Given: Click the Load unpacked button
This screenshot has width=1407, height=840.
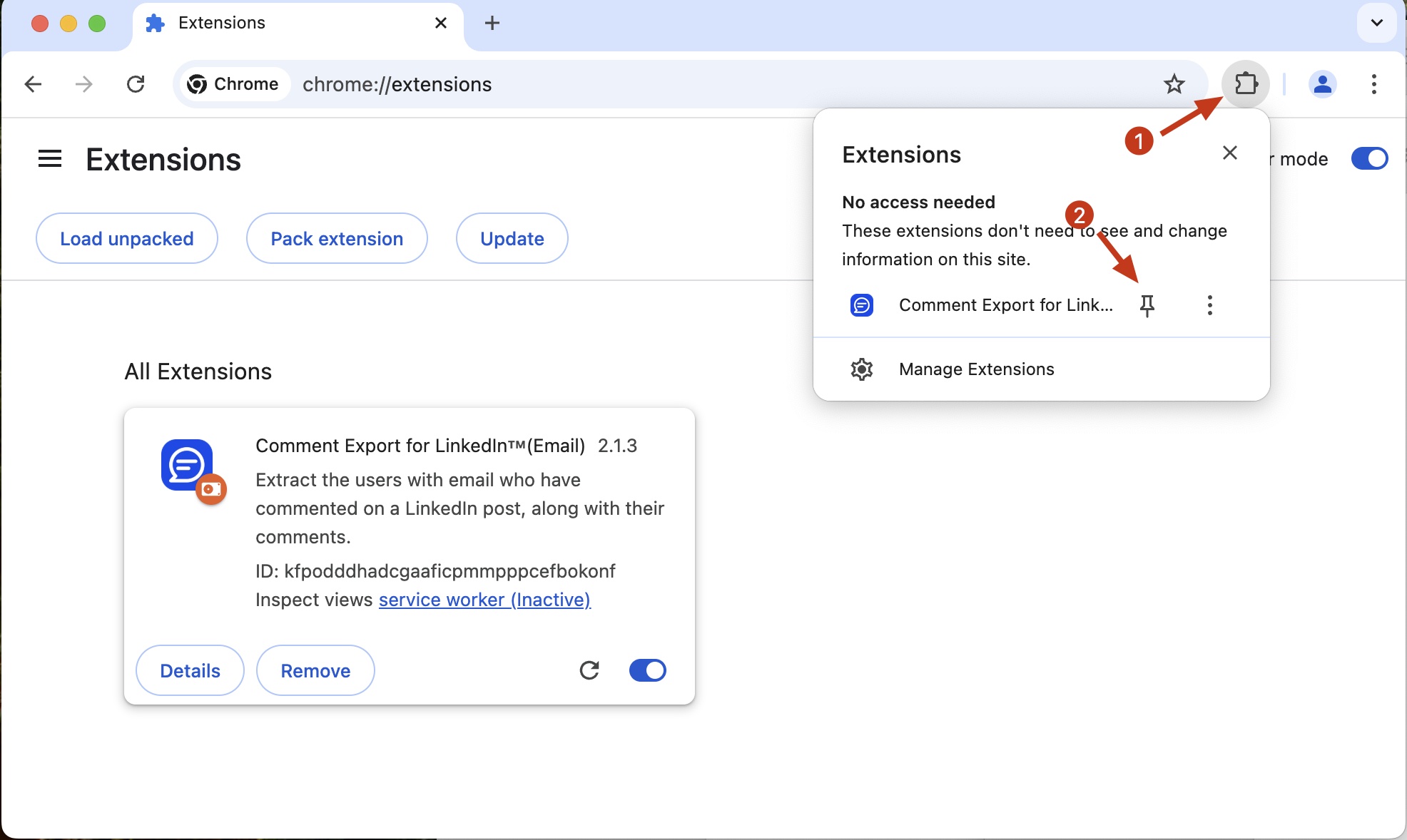Looking at the screenshot, I should (127, 238).
